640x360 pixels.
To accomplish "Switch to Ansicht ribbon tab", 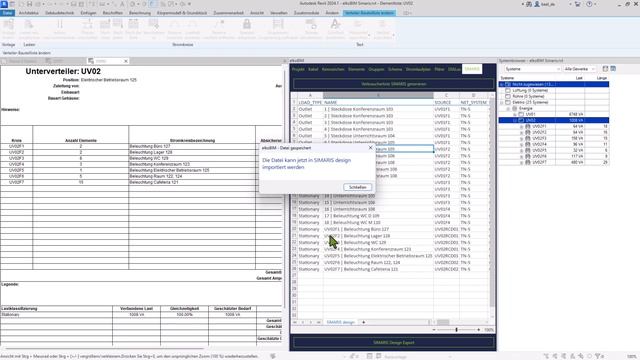I will tap(257, 13).
